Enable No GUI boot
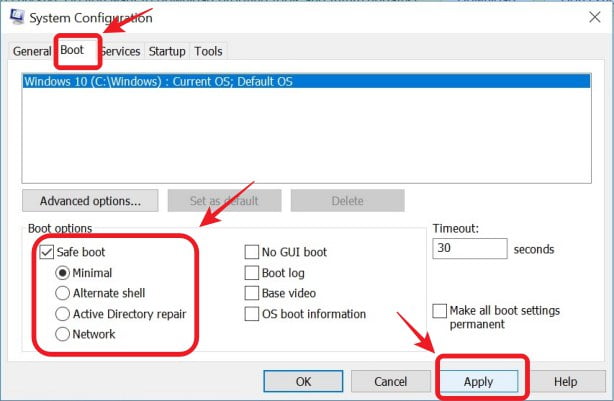 [x=253, y=252]
